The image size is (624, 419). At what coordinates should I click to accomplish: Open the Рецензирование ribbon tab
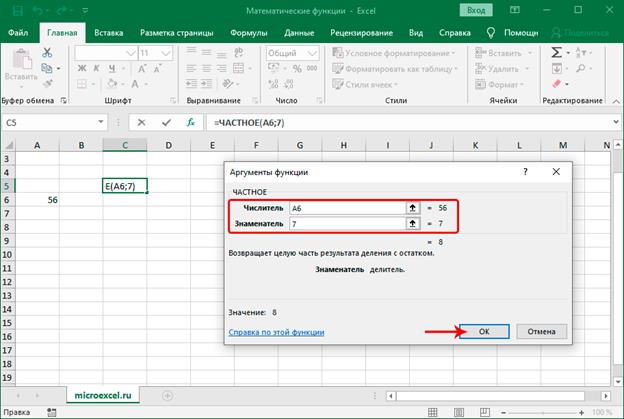tap(361, 33)
